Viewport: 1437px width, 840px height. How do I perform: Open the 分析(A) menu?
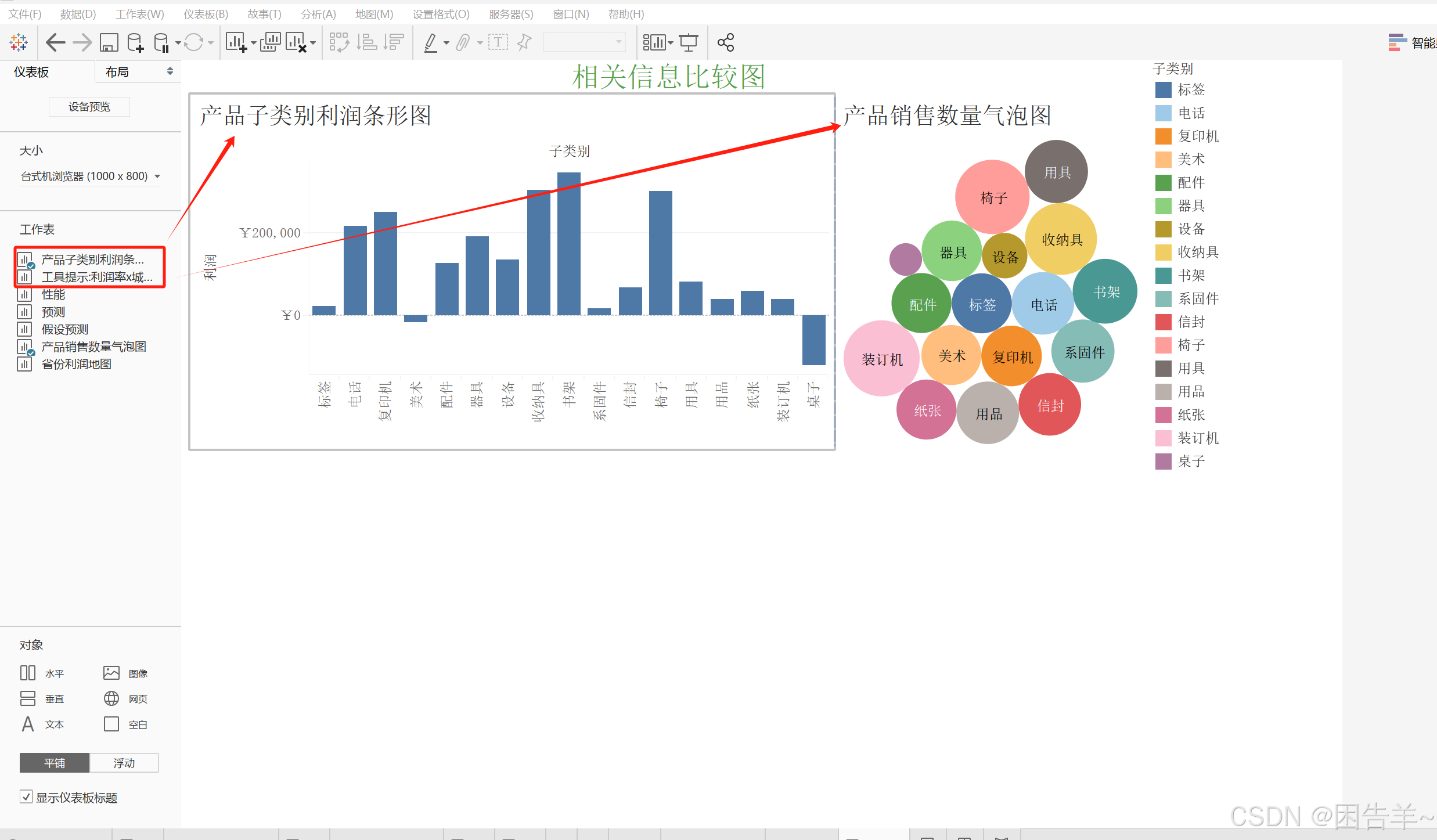click(x=318, y=14)
